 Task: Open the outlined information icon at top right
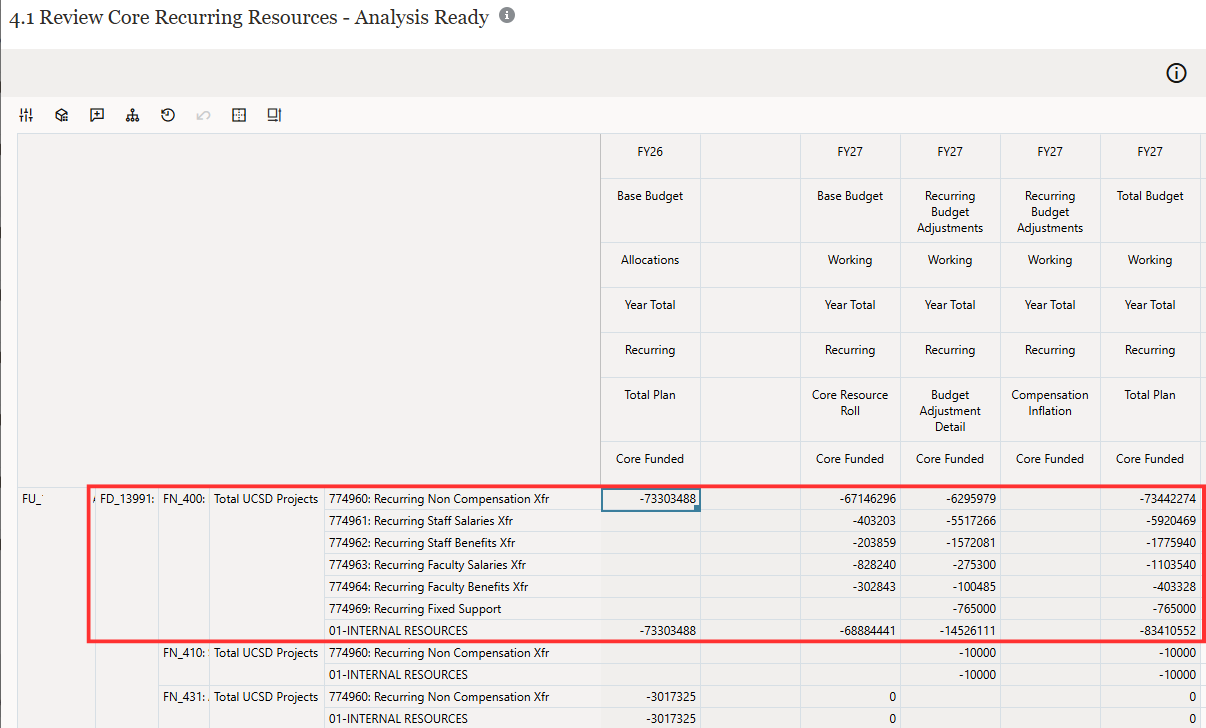click(x=1177, y=73)
